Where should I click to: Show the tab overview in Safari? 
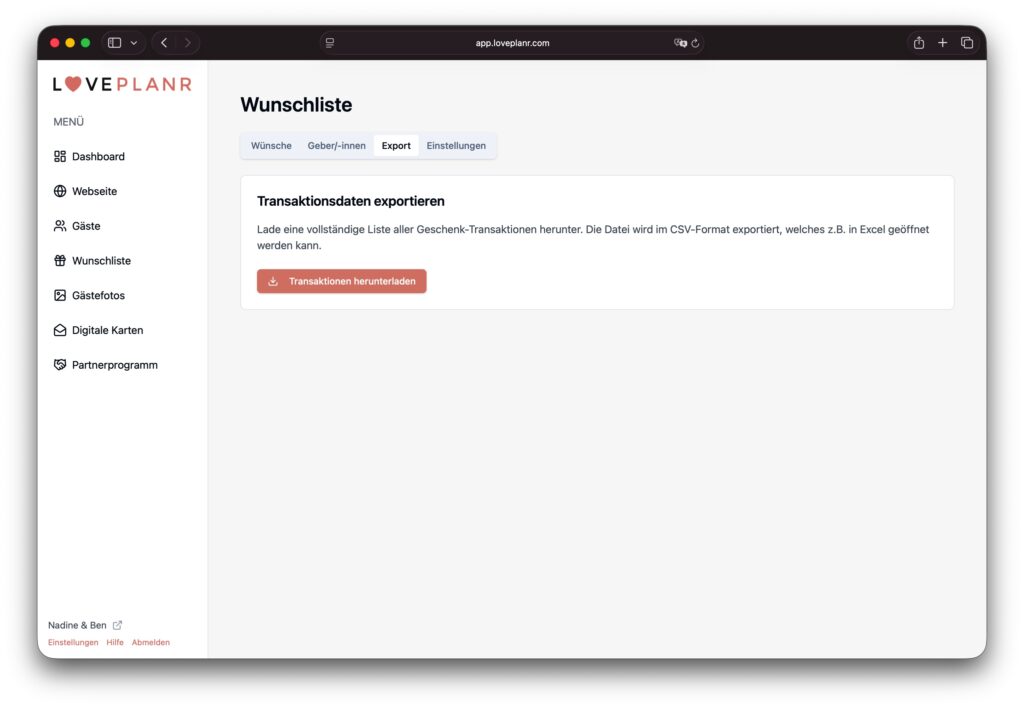tap(967, 43)
